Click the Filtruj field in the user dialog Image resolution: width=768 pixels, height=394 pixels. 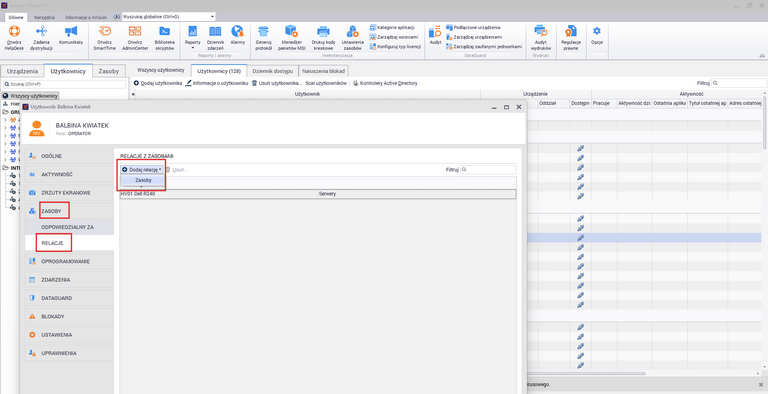[488, 170]
